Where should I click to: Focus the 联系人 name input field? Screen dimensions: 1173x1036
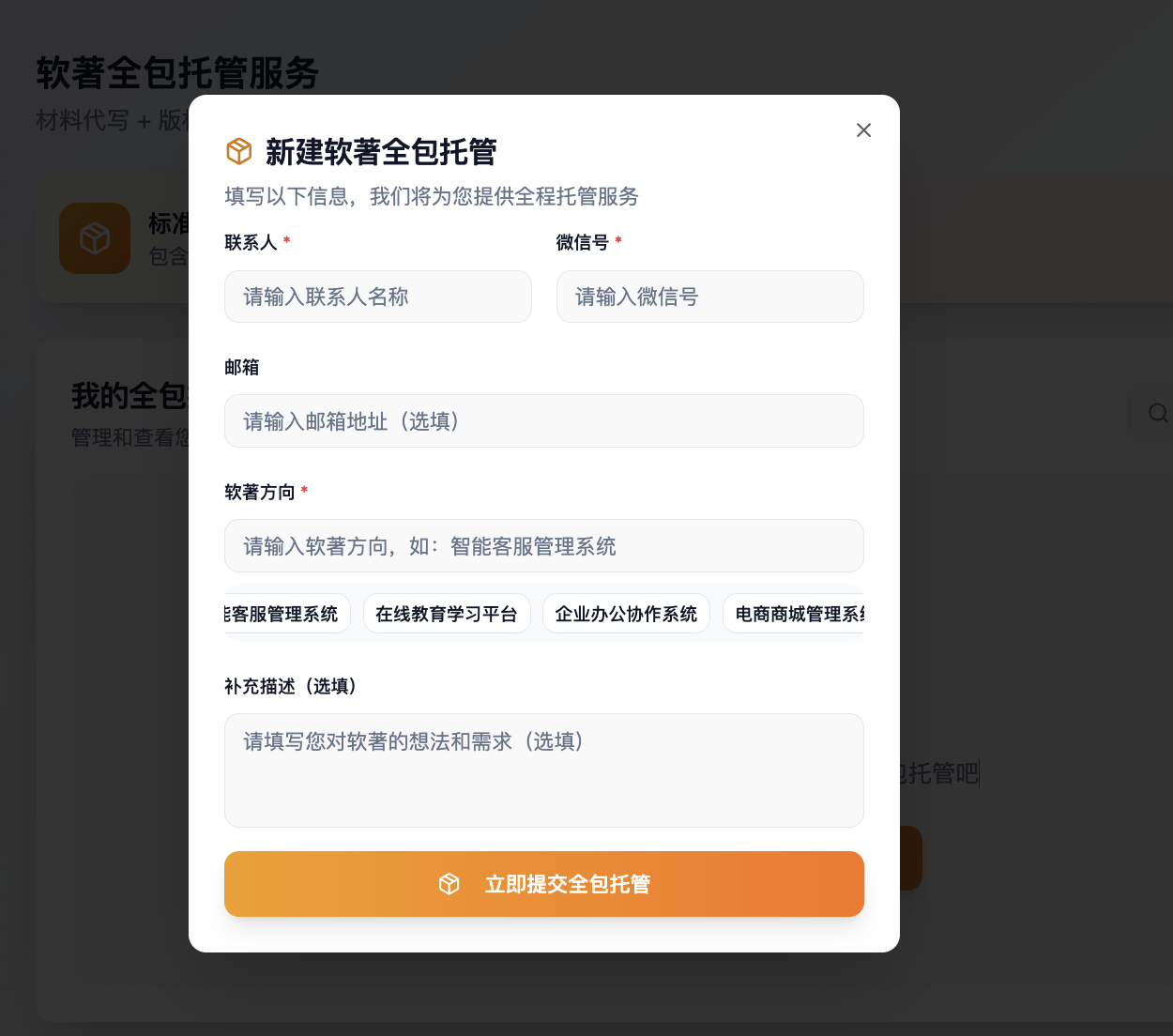(377, 297)
